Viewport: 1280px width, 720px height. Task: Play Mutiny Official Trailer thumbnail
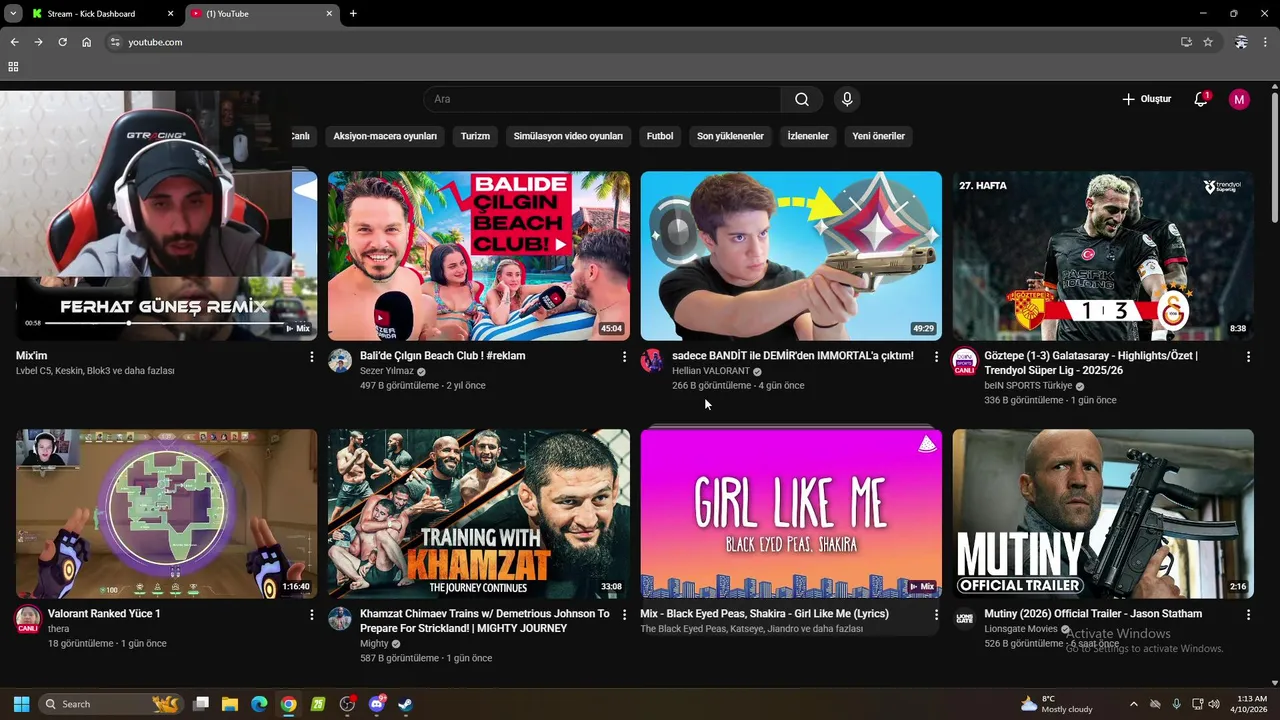pyautogui.click(x=1103, y=514)
